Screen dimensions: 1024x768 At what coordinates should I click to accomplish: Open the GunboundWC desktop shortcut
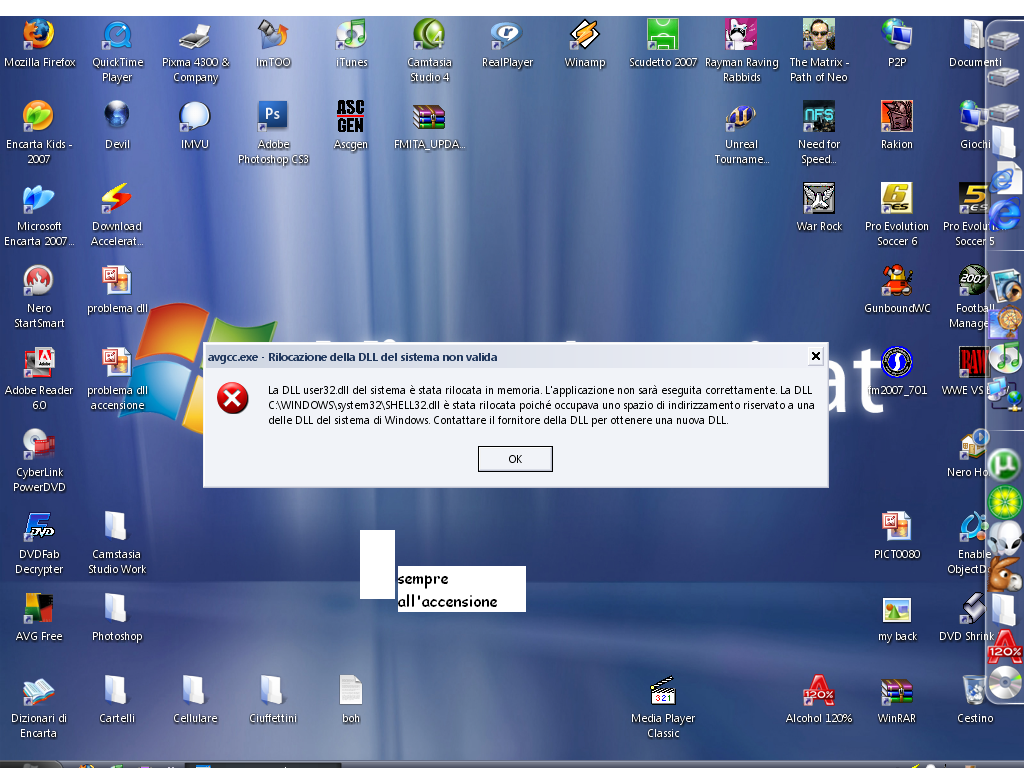tap(897, 289)
